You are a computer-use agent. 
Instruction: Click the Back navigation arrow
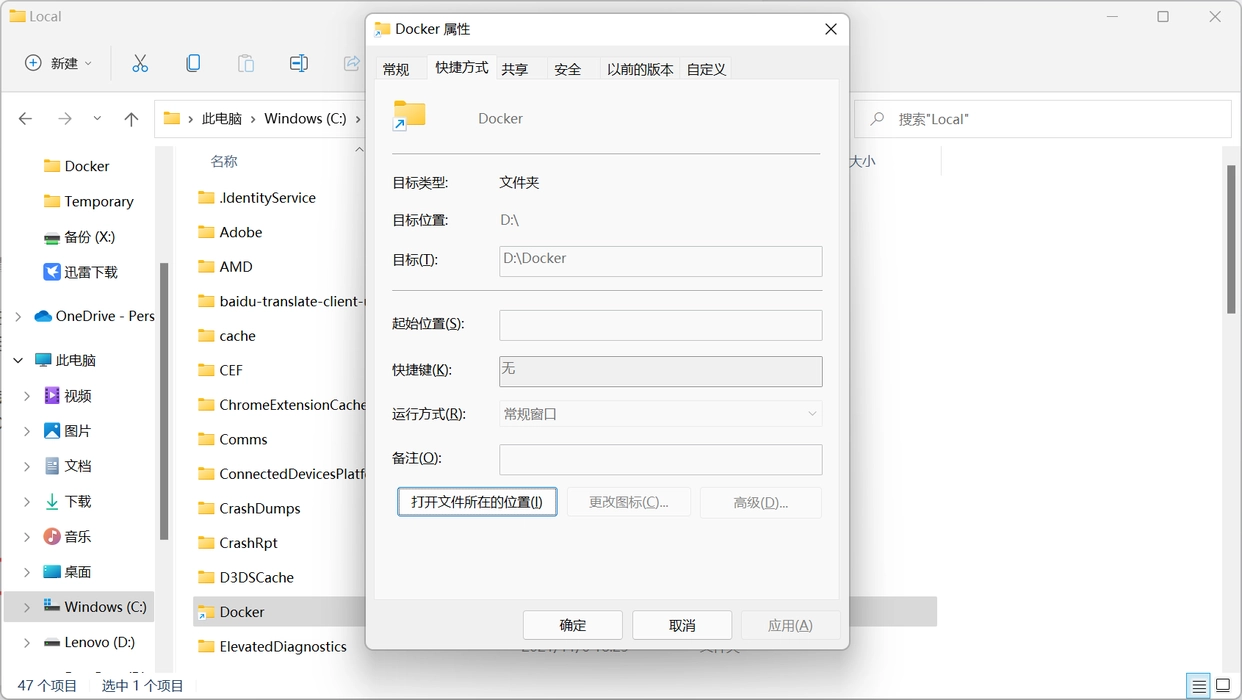26,119
